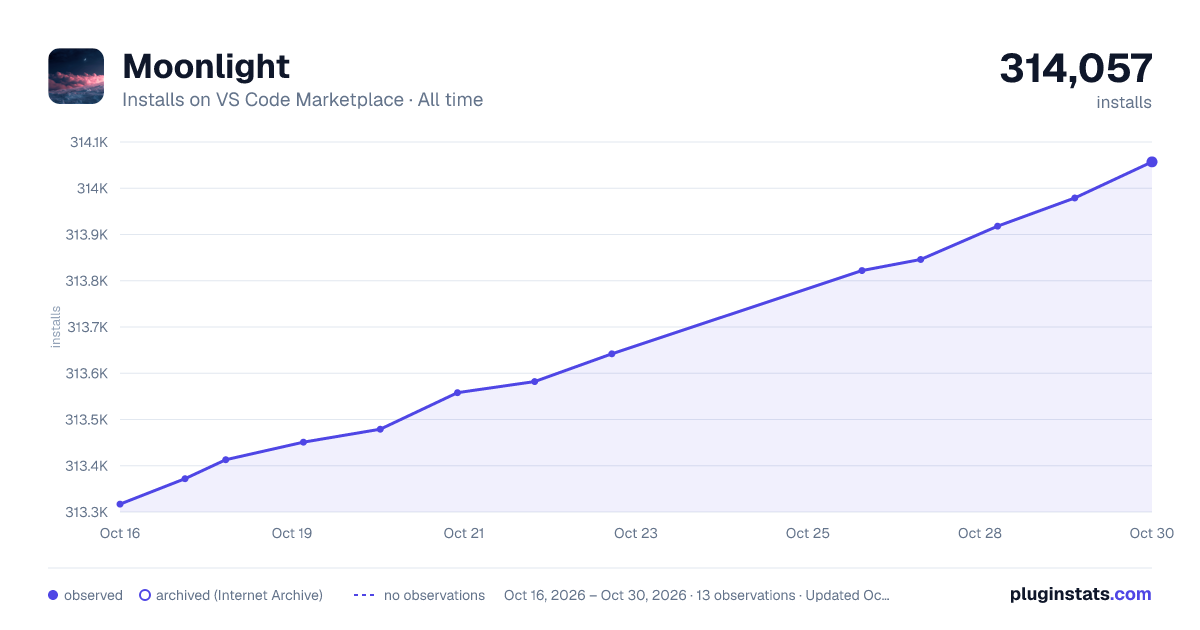
Task: Click the rotated 'installs' y-axis title
Action: 56,327
